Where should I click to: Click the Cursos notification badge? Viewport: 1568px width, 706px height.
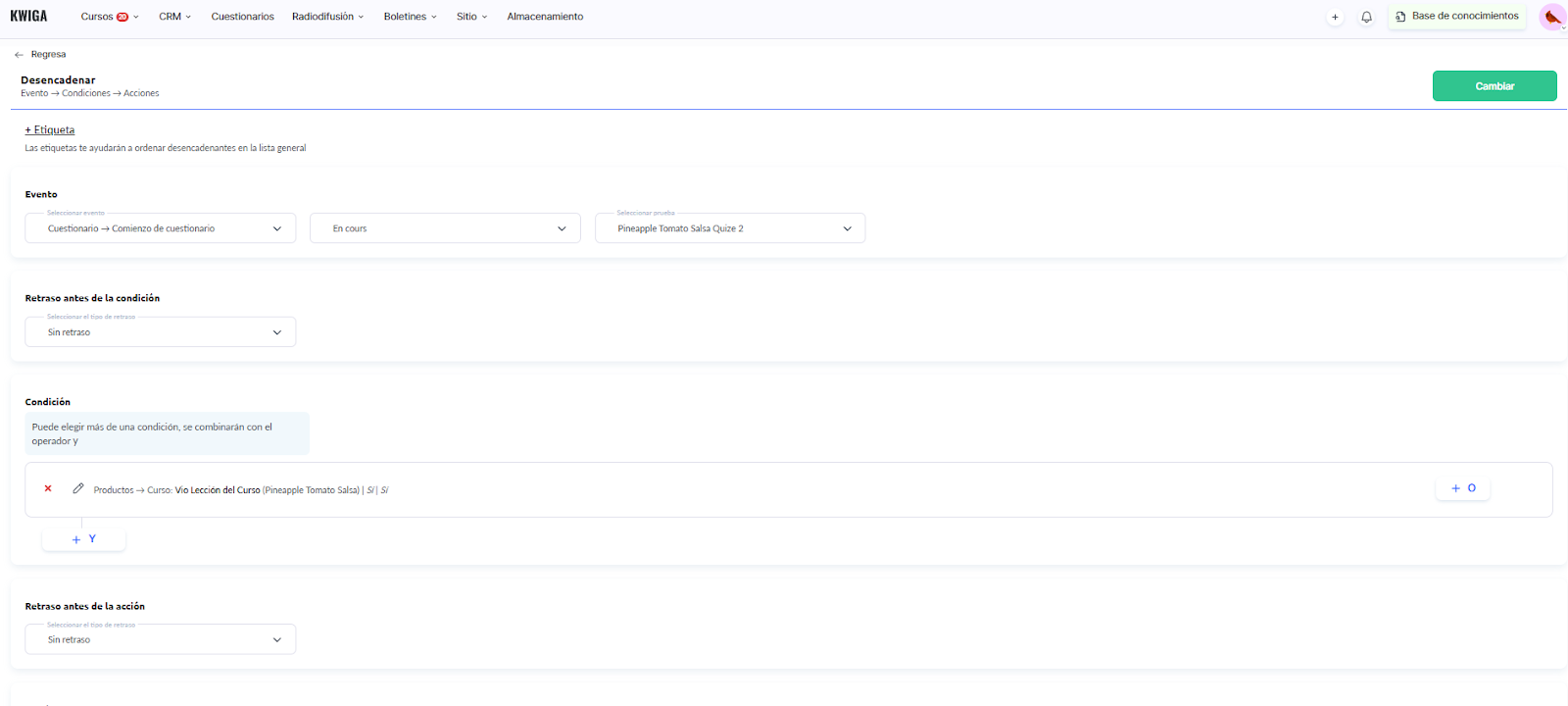[x=122, y=17]
